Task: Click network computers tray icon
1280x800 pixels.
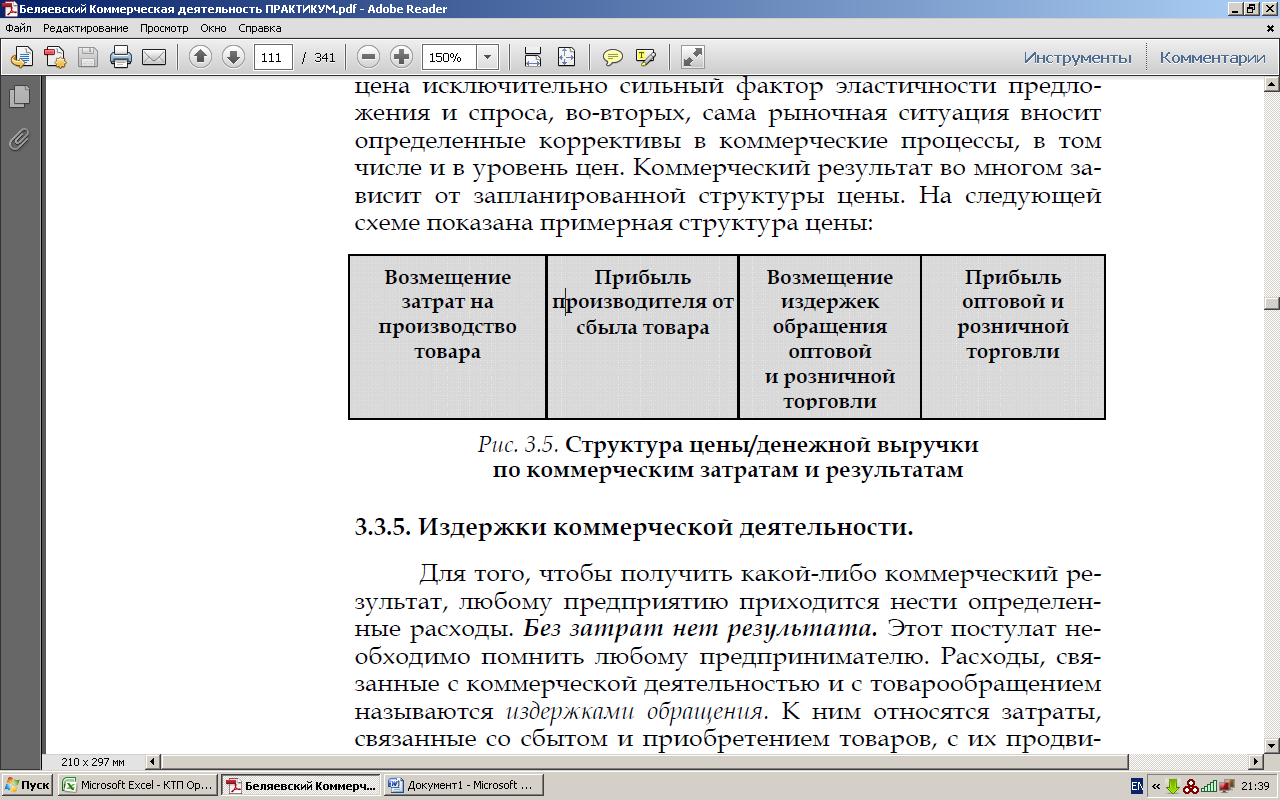Action: click(1227, 786)
